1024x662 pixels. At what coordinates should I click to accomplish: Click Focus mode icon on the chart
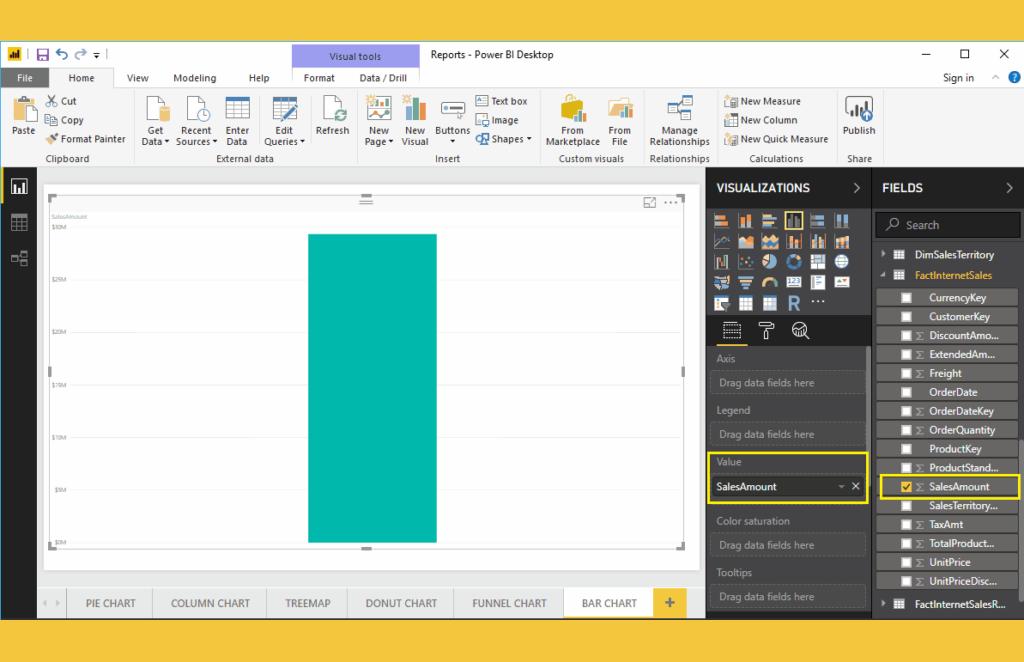pyautogui.click(x=649, y=202)
